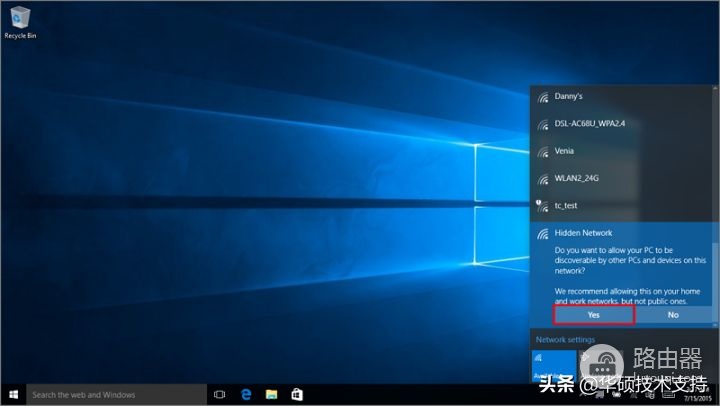Image resolution: width=720 pixels, height=406 pixels.
Task: Open File Explorer from taskbar
Action: tap(271, 395)
